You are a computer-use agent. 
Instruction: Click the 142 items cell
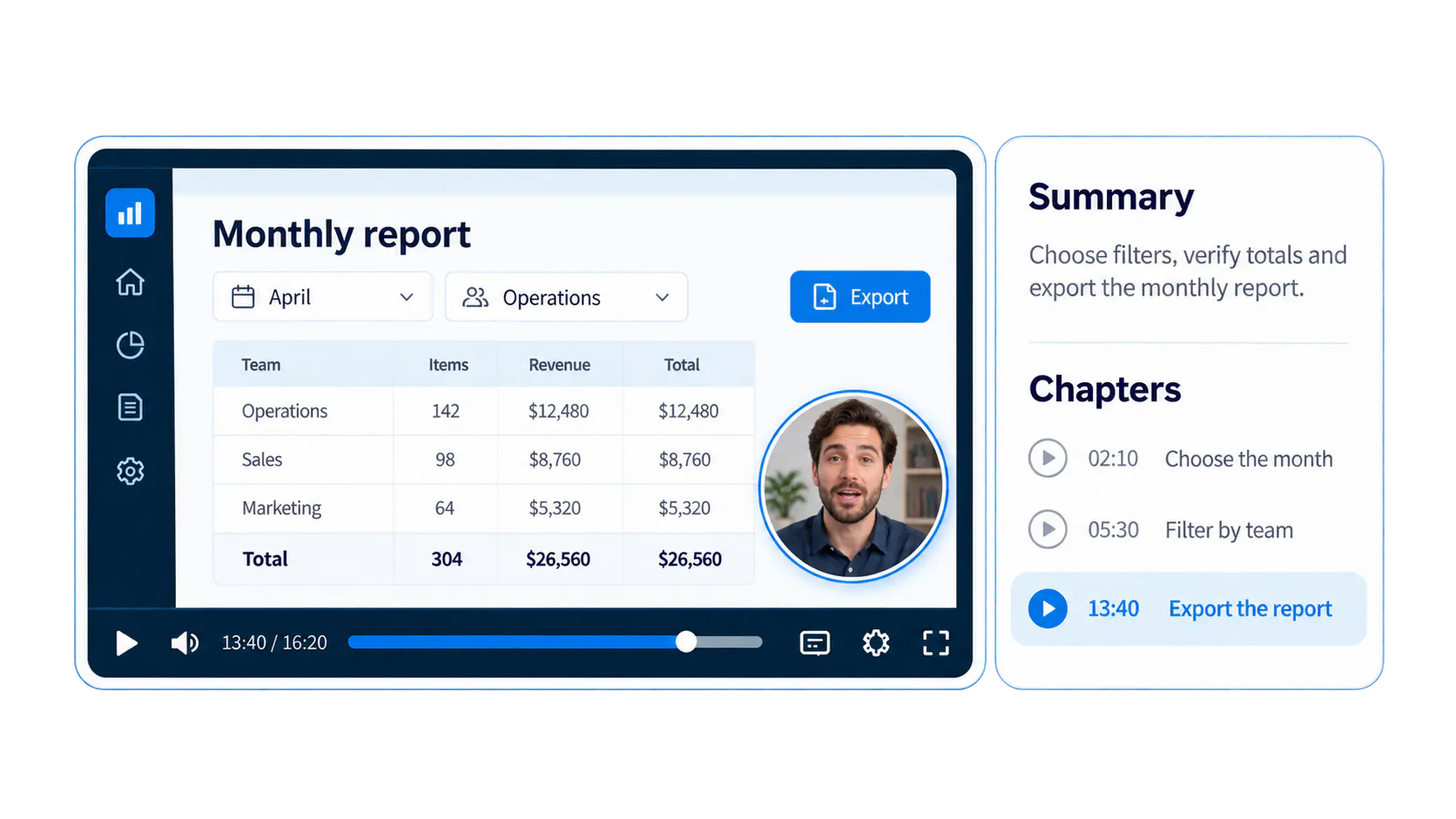(446, 411)
